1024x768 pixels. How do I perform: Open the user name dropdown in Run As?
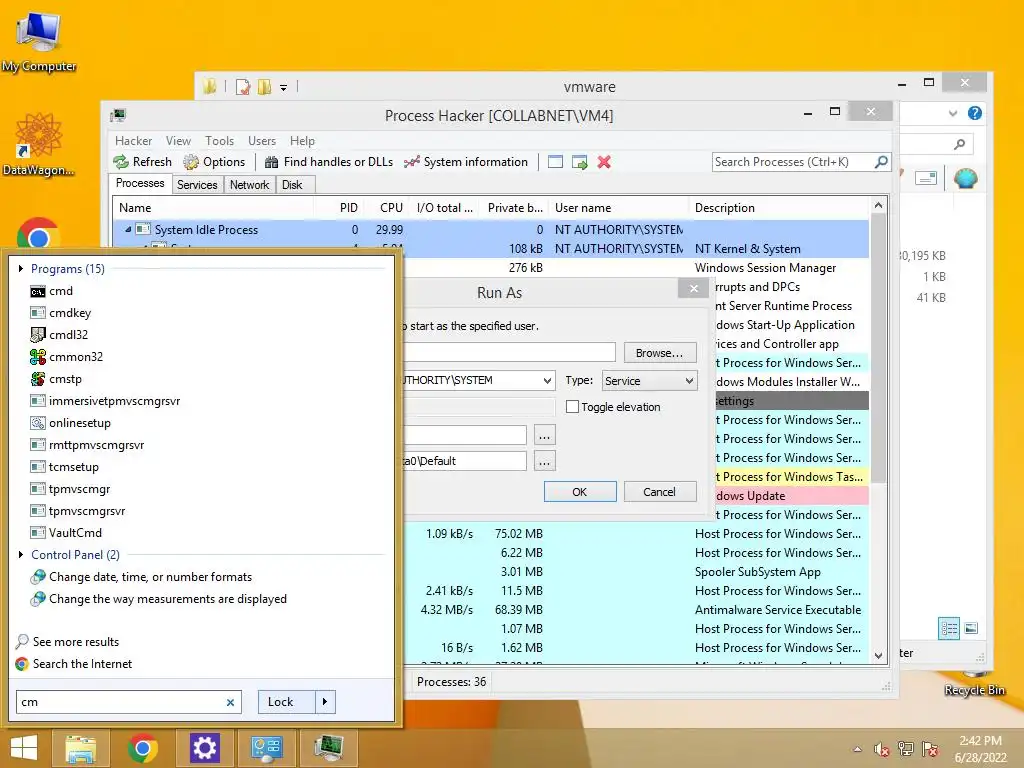point(547,381)
